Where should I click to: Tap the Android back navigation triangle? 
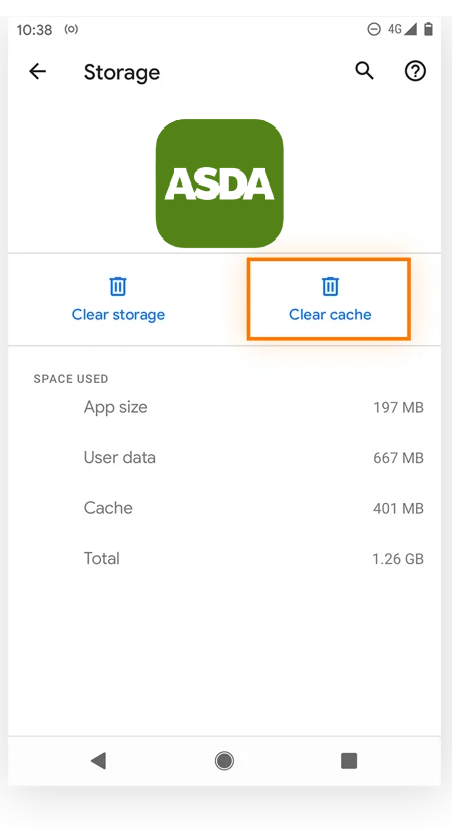point(99,761)
